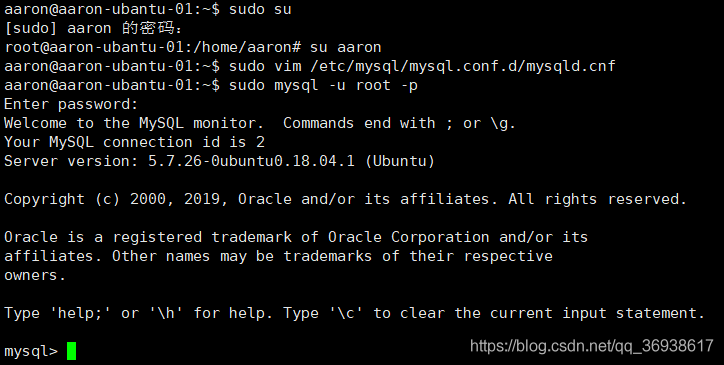Click the green cursor block at the mysql prompt
Image resolution: width=724 pixels, height=365 pixels.
[72, 351]
